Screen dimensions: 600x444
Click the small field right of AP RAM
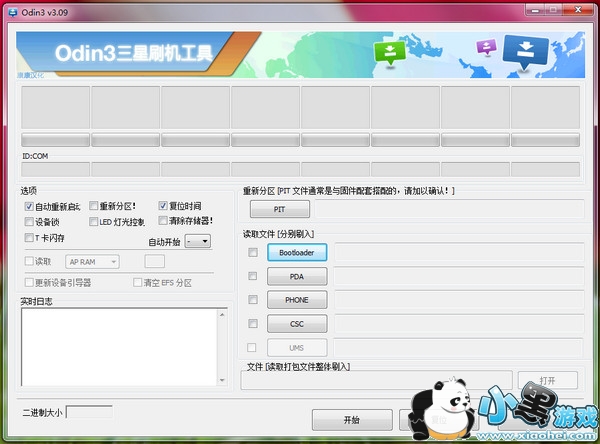point(155,261)
